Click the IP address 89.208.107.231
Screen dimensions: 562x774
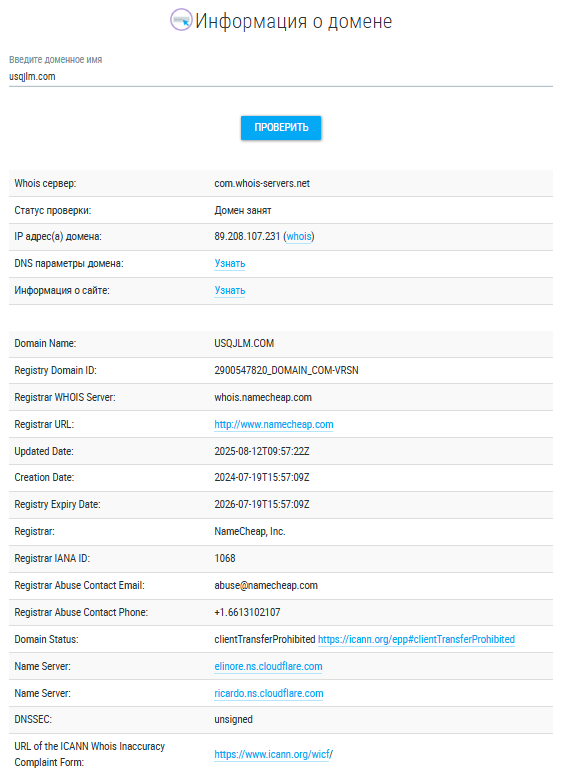point(247,236)
